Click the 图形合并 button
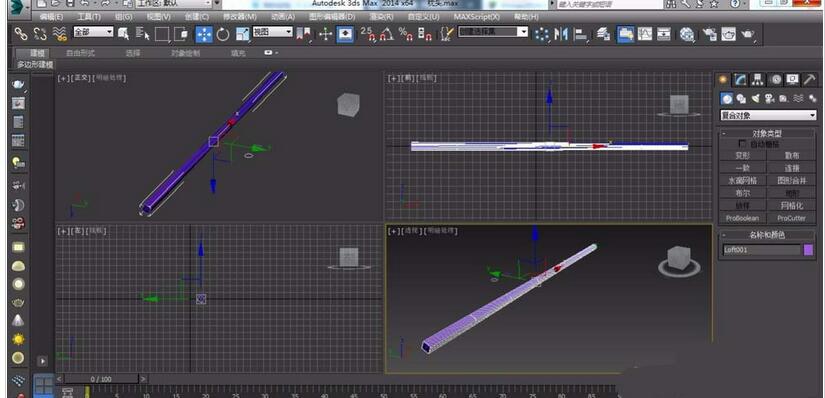Viewport: 825px width, 398px height. coord(791,180)
